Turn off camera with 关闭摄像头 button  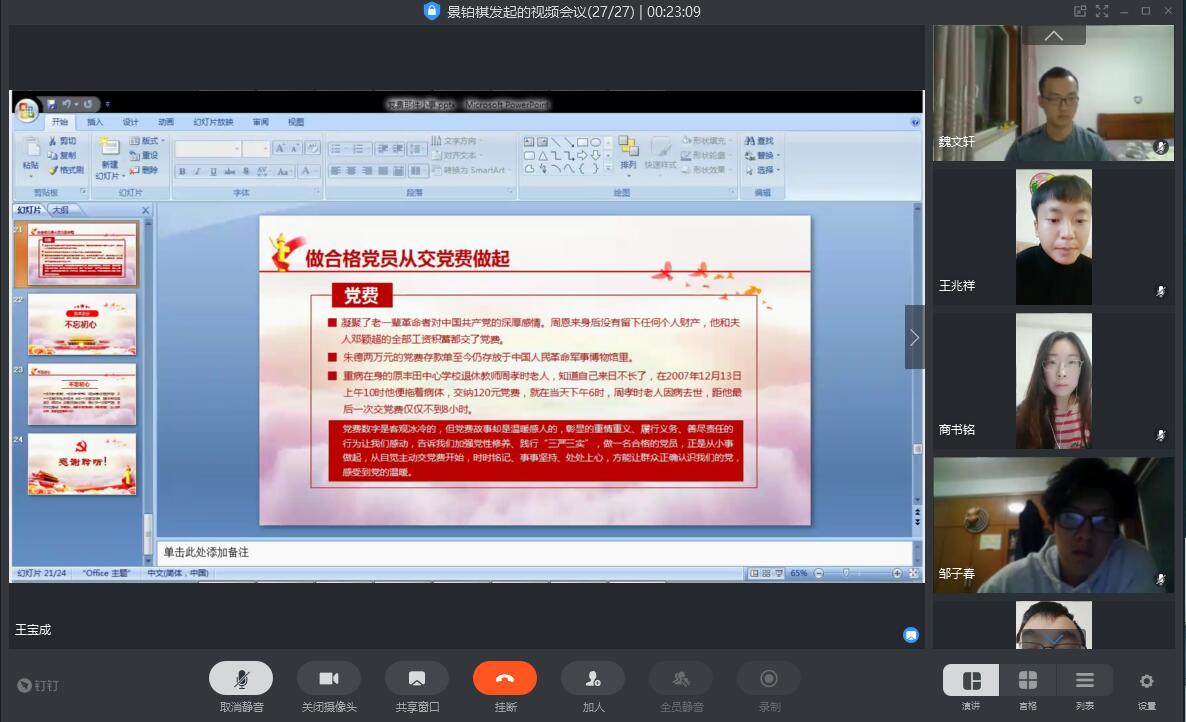329,678
